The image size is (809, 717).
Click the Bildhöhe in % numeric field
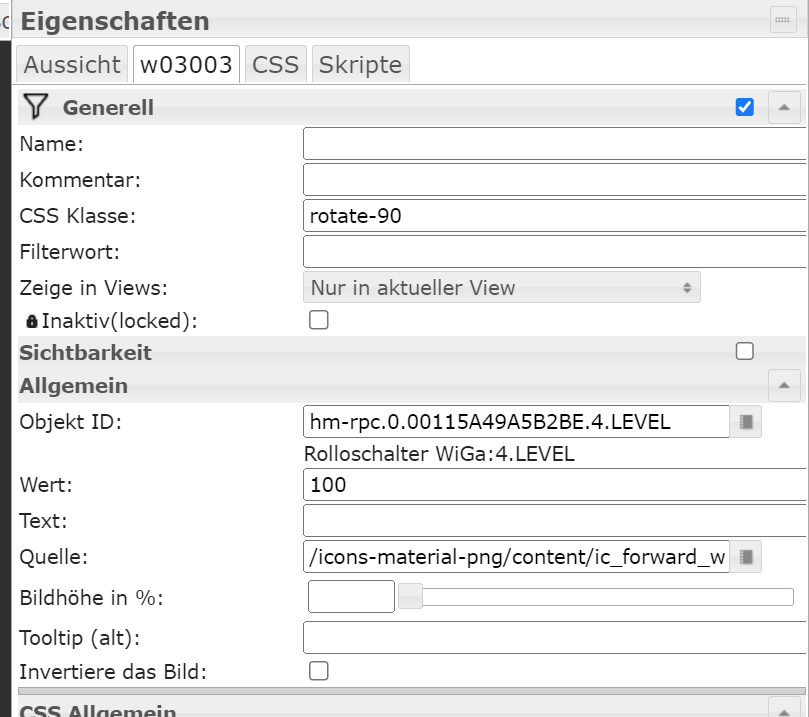point(351,596)
